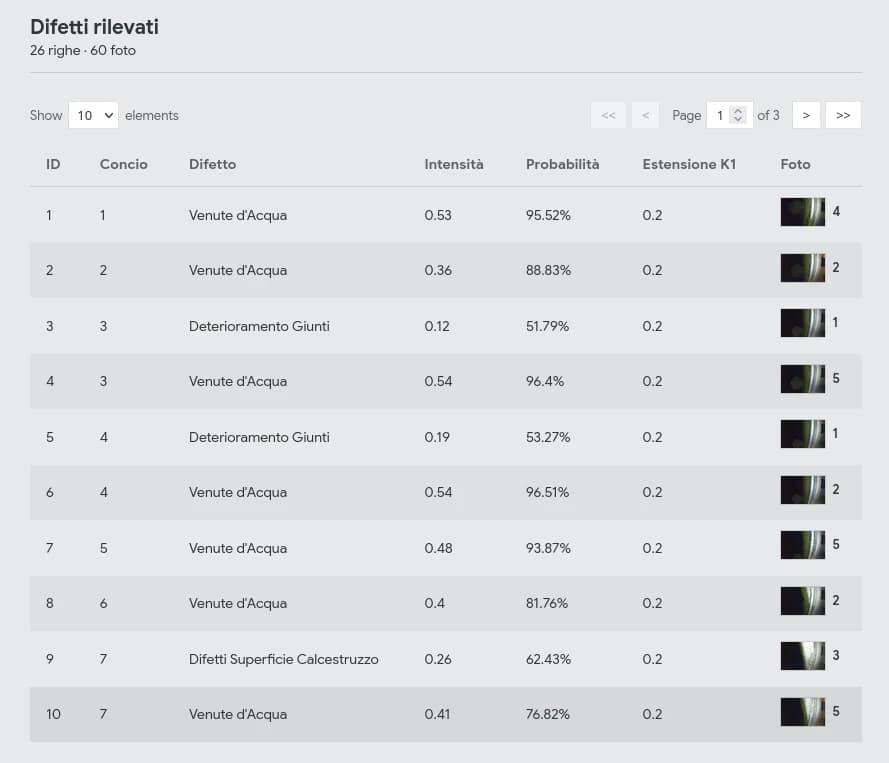The image size is (889, 763).
Task: Open photo thumbnail for defect ID 2
Action: (x=803, y=268)
